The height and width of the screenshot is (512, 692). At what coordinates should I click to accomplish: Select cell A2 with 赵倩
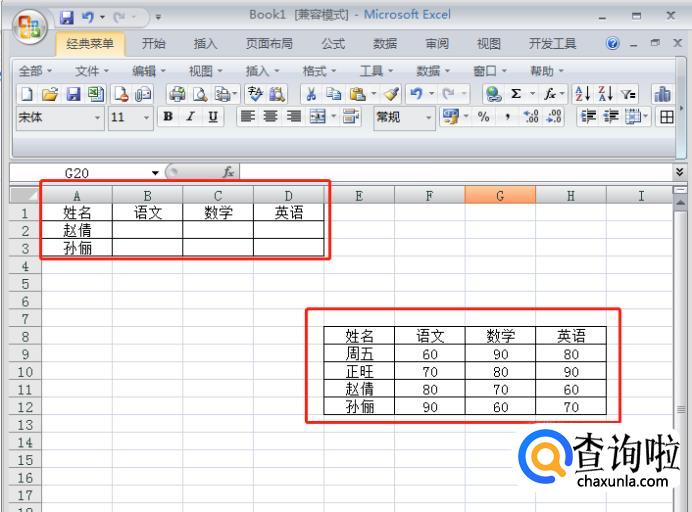click(x=77, y=230)
